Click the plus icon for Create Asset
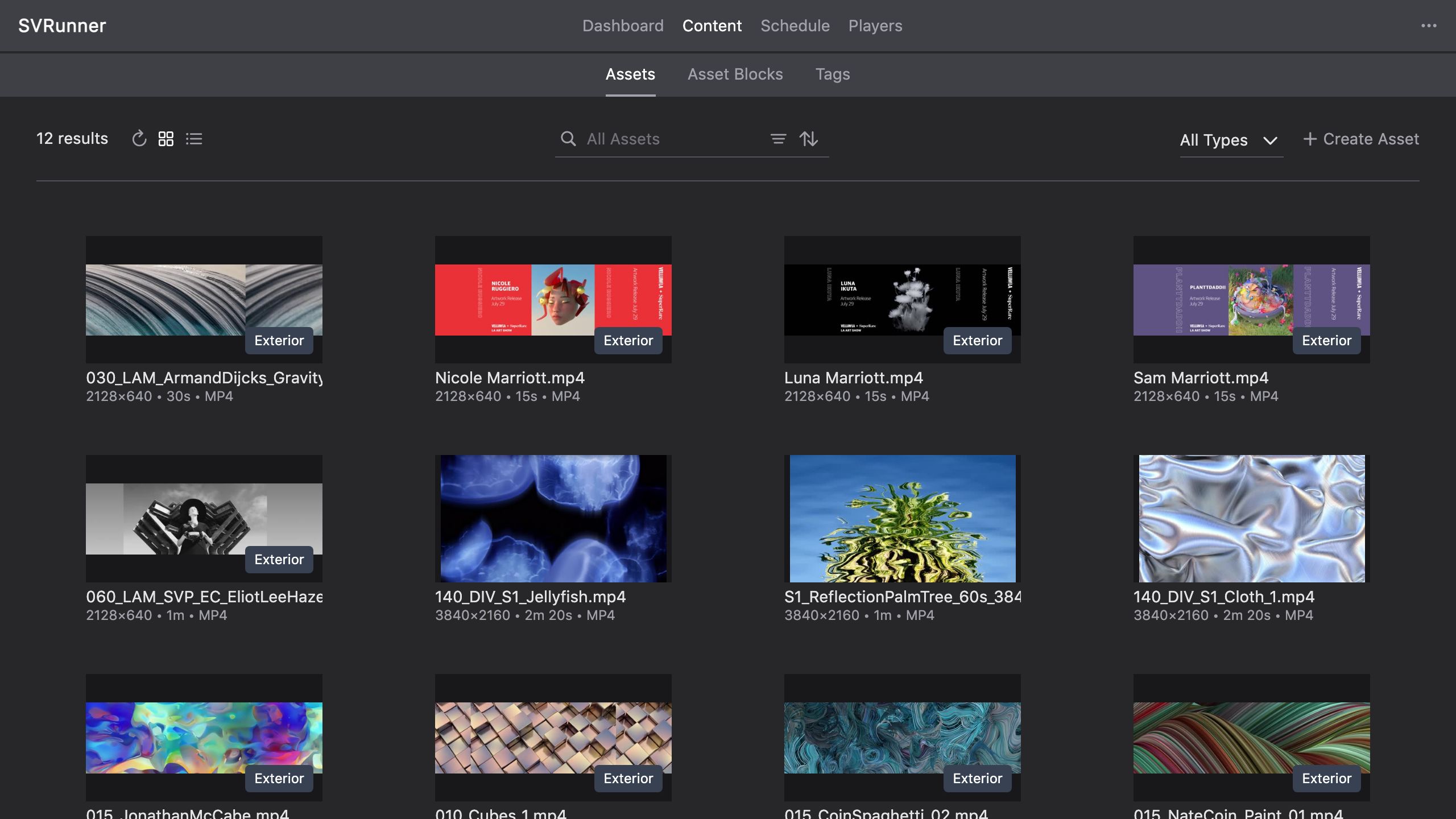This screenshot has height=819, width=1456. coord(1310,139)
